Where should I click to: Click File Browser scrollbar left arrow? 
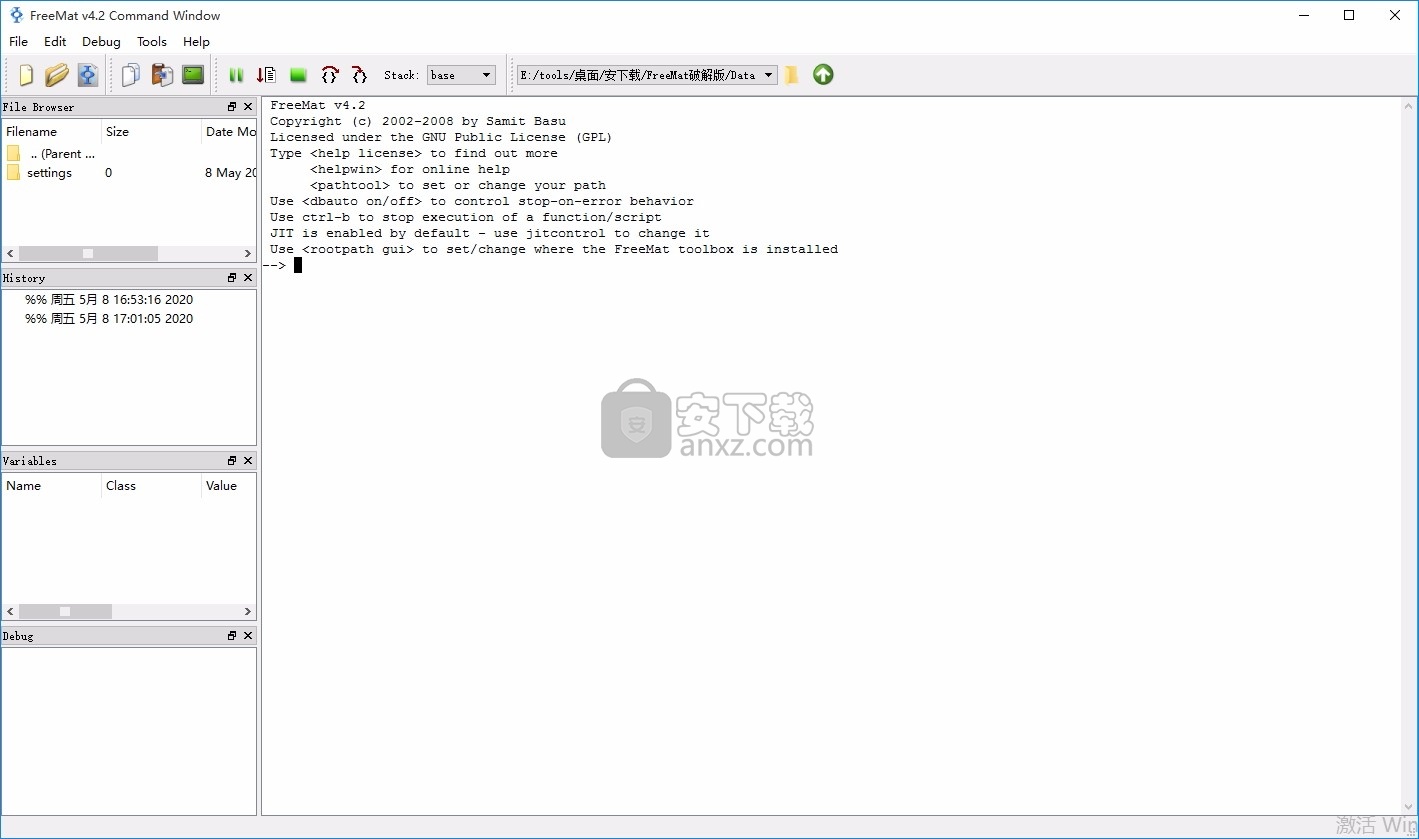pos(10,253)
